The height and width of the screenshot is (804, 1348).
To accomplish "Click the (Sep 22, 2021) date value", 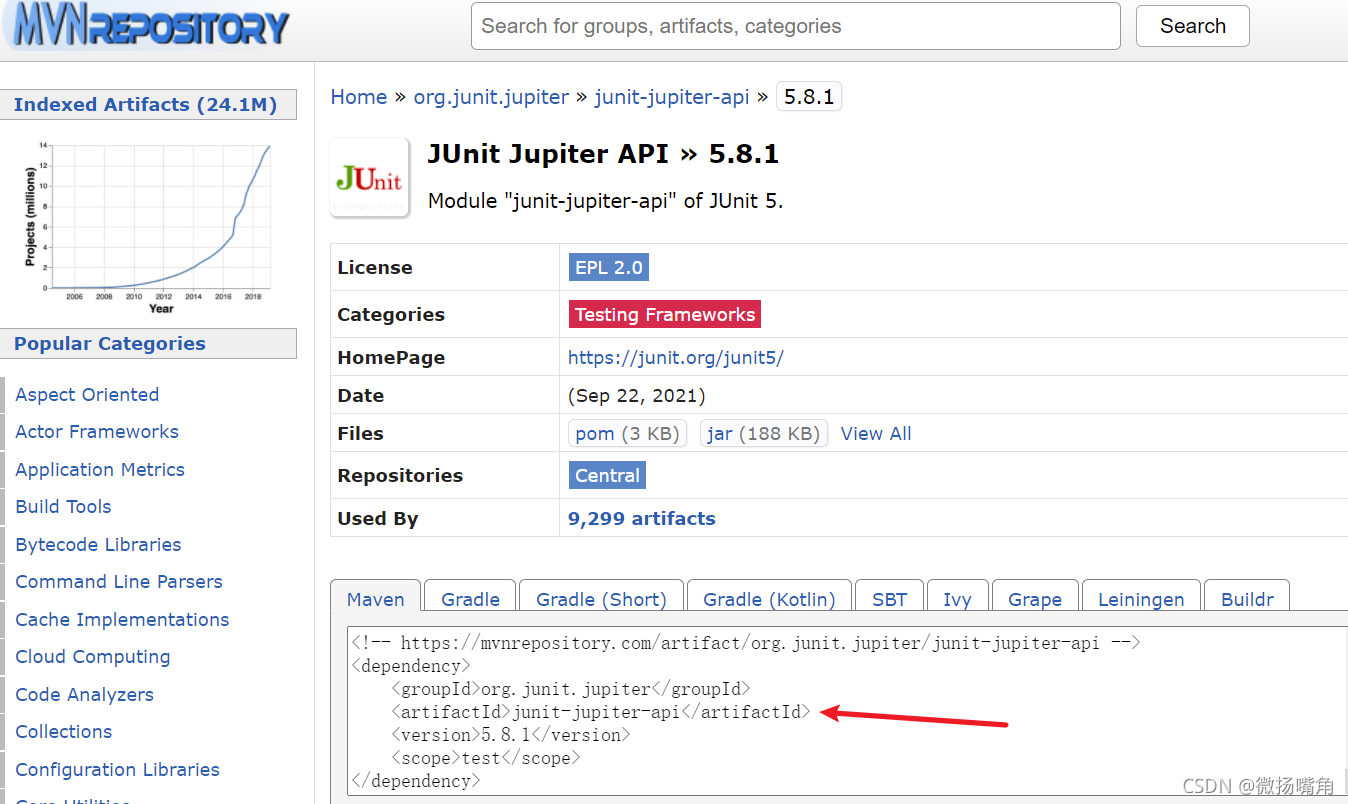I will coord(636,395).
